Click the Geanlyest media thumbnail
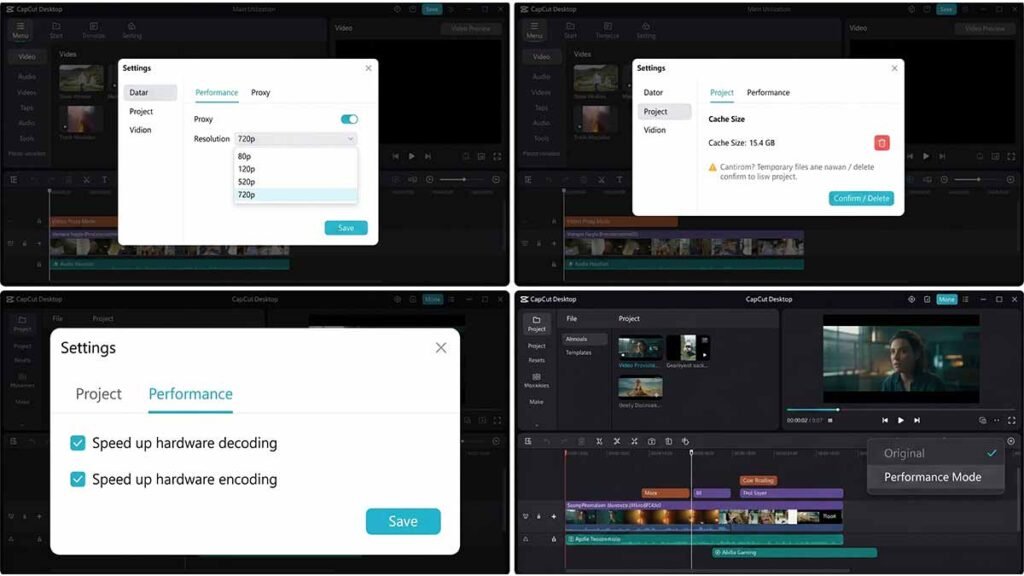 click(x=688, y=348)
